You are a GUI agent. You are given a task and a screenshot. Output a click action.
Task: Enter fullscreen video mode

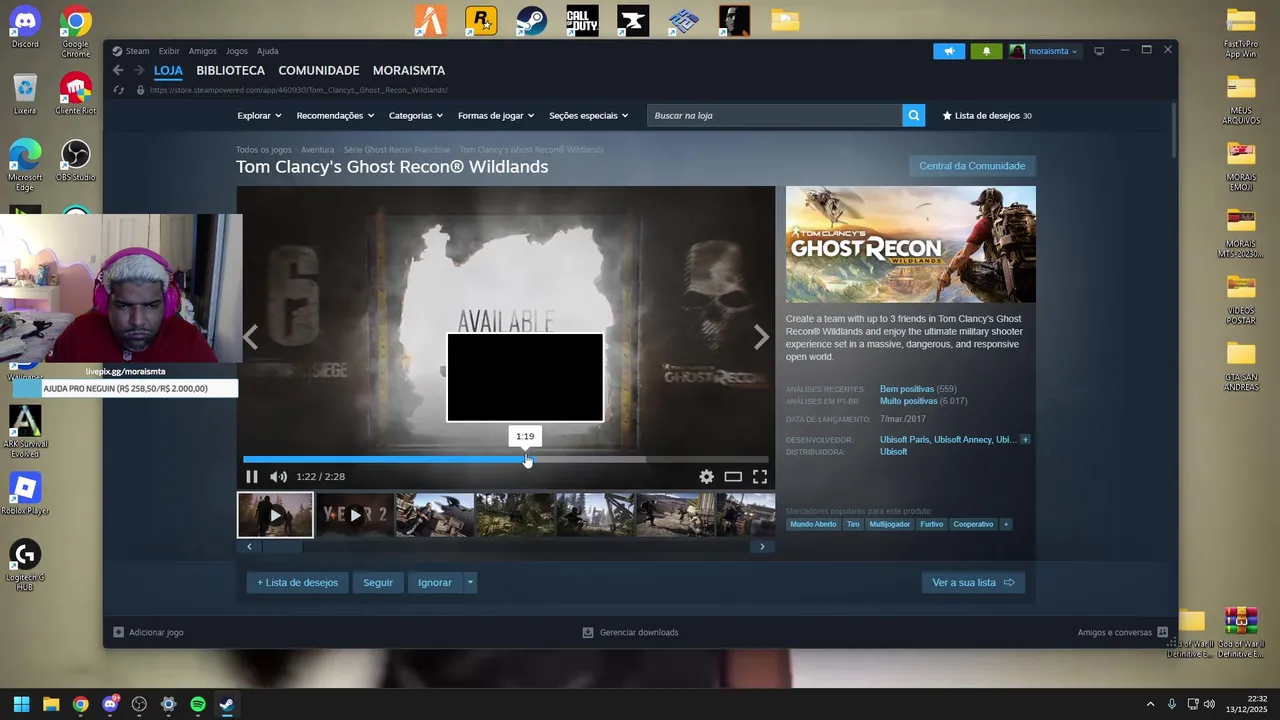pos(760,477)
